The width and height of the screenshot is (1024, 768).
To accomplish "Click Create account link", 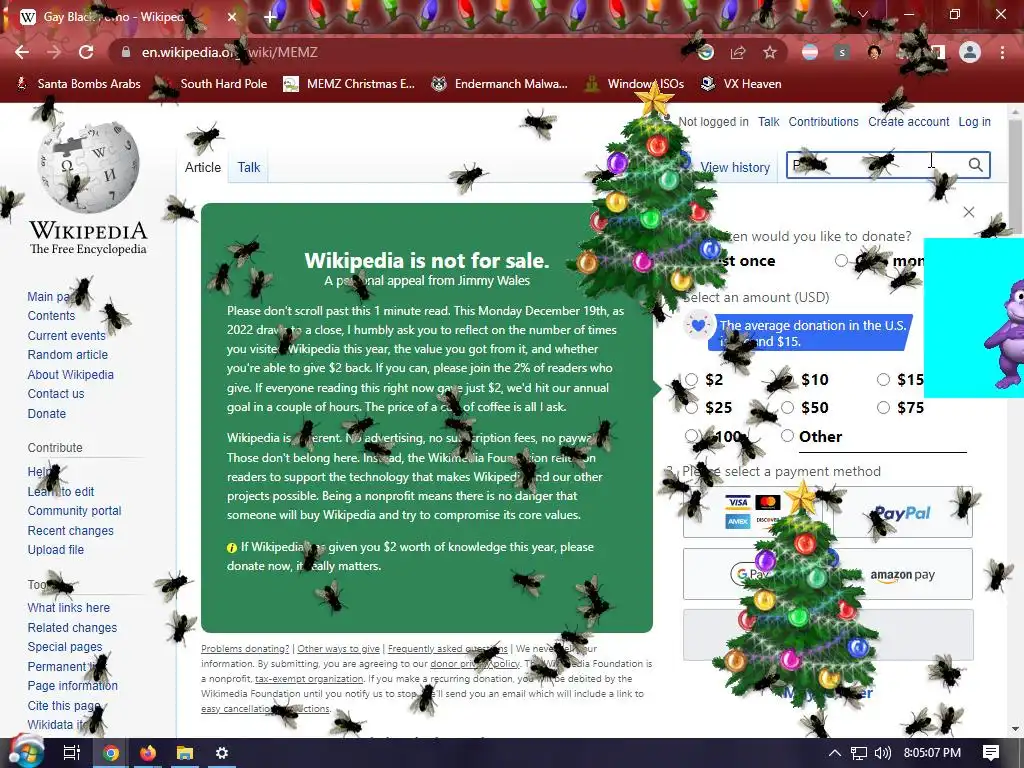I will tap(908, 121).
